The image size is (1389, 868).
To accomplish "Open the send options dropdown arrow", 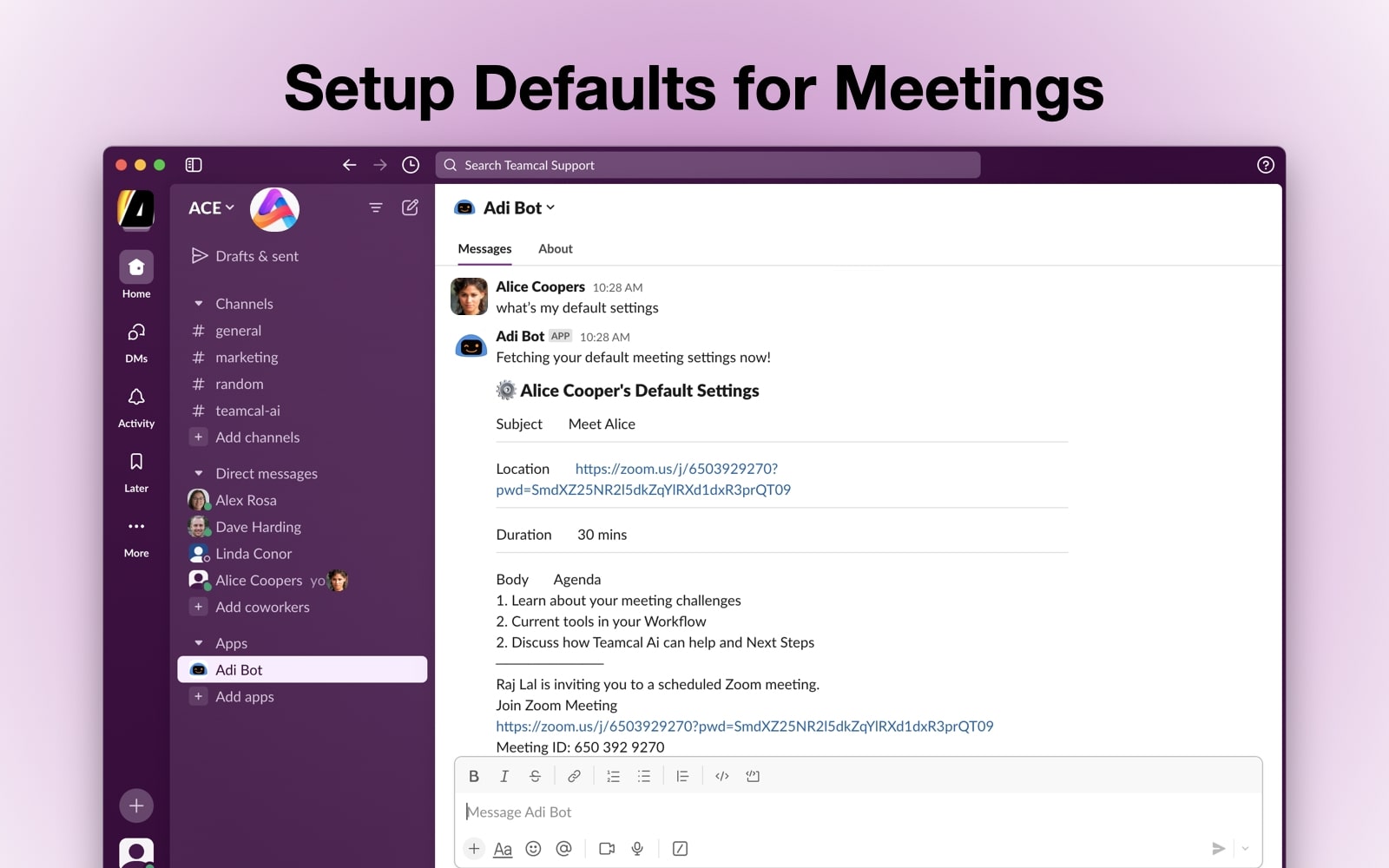I will pos(1245,849).
